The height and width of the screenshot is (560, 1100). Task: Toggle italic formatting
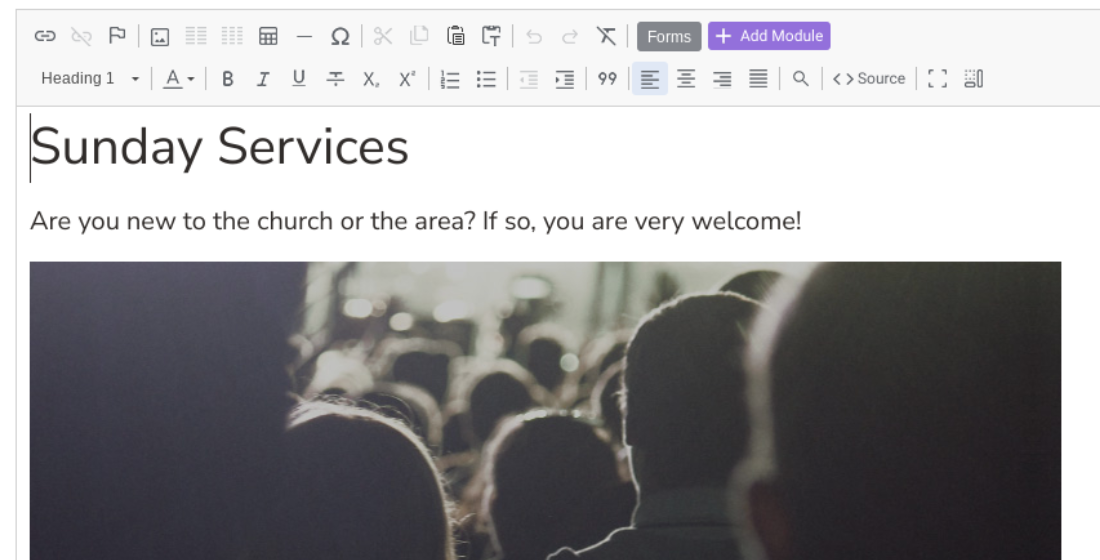click(263, 79)
